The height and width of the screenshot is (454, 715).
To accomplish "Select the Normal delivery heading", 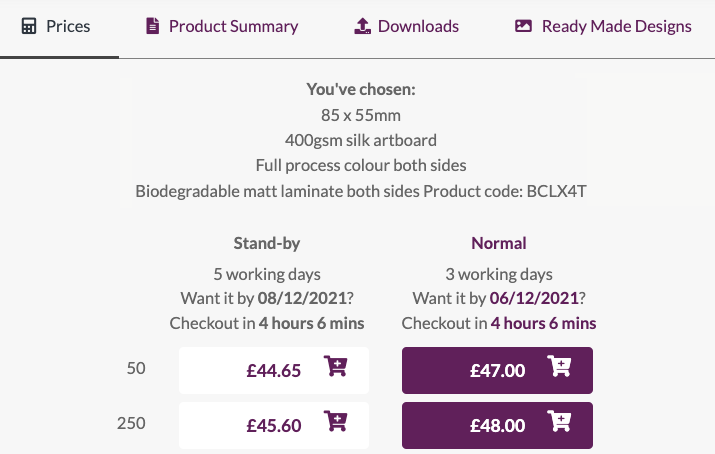I will (499, 243).
